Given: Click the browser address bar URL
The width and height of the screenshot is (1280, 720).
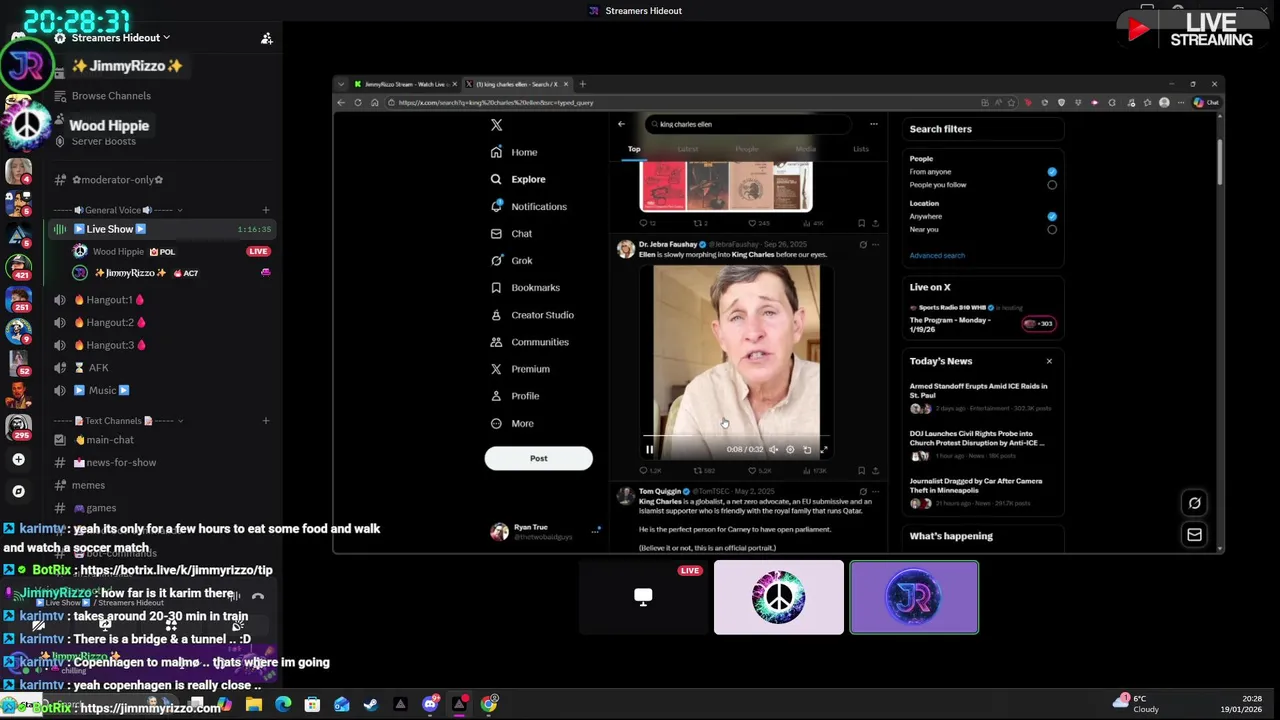Looking at the screenshot, I should [x=497, y=103].
